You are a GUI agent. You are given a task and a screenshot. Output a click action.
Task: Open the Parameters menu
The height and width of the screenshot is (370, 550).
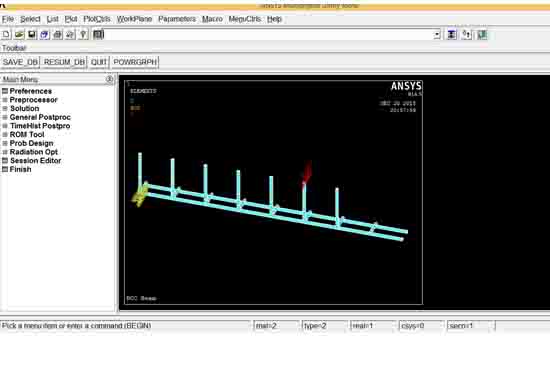coord(177,19)
